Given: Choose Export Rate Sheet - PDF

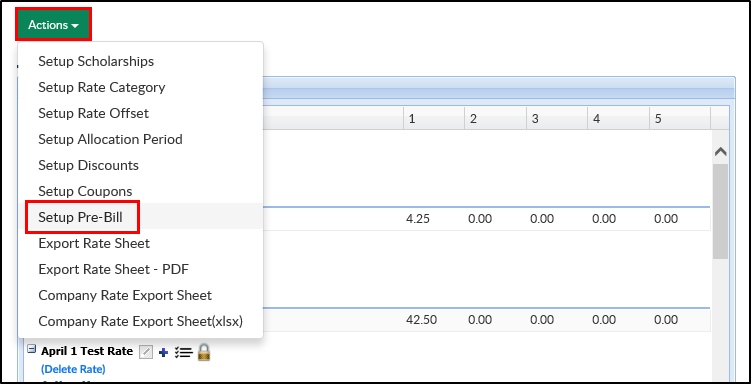Looking at the screenshot, I should tap(114, 269).
